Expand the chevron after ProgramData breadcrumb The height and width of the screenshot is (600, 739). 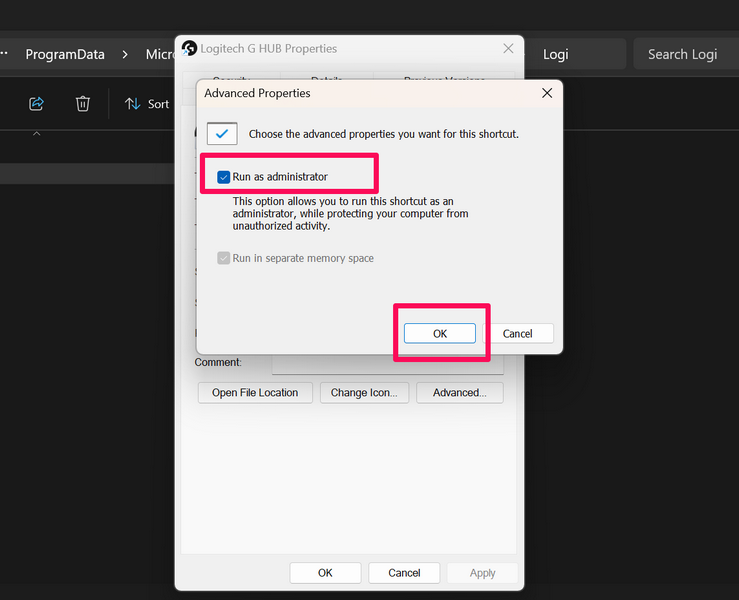[x=125, y=55]
